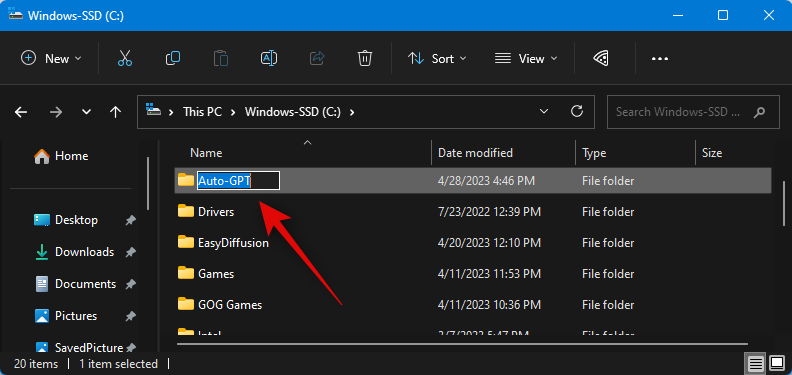792x375 pixels.
Task: Switch to large thumbnails view in status bar
Action: (x=776, y=363)
